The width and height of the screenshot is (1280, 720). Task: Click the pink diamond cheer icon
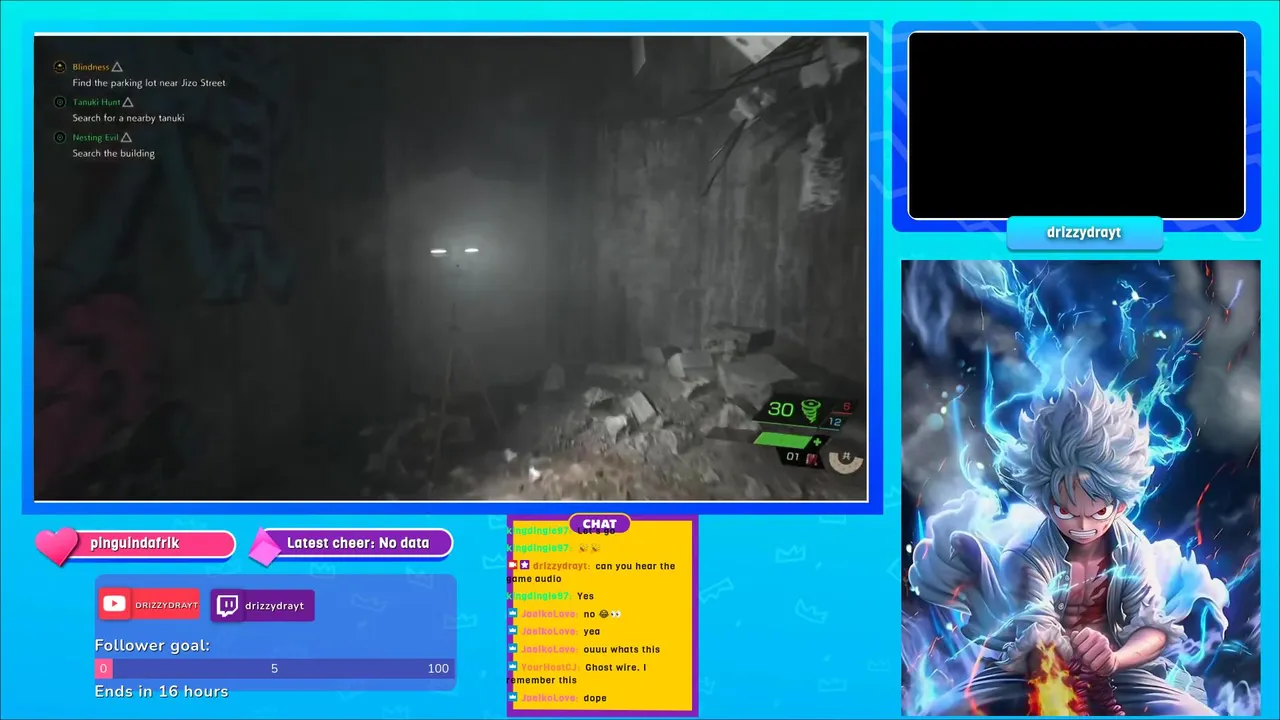coord(265,548)
